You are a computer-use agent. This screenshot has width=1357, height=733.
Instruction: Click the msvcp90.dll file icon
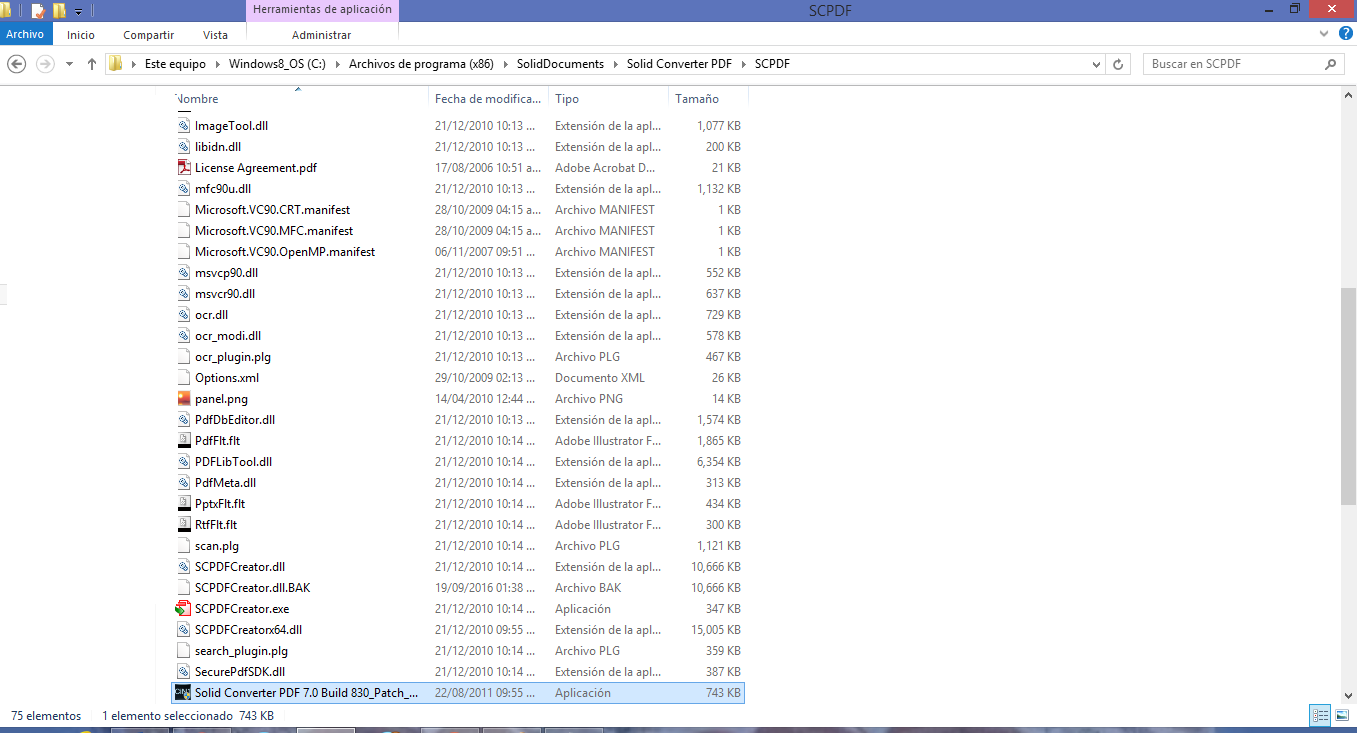point(183,273)
